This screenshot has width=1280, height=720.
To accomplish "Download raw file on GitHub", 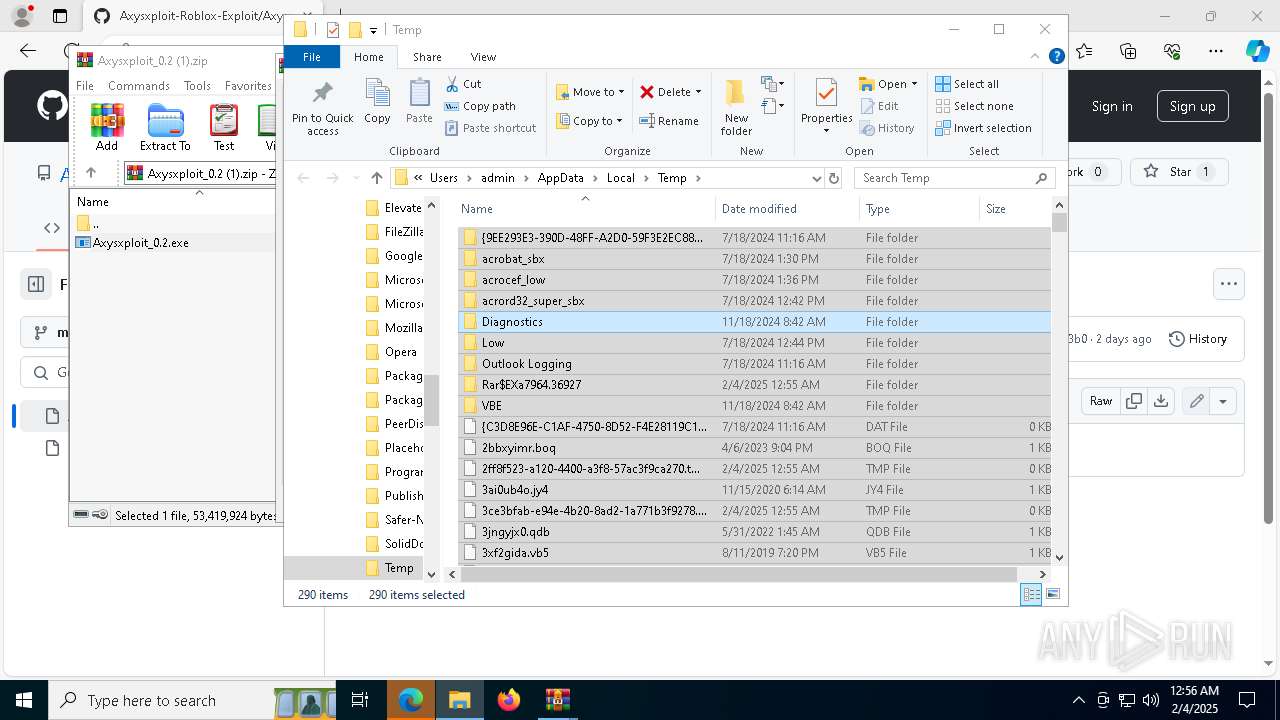I will [x=1161, y=401].
